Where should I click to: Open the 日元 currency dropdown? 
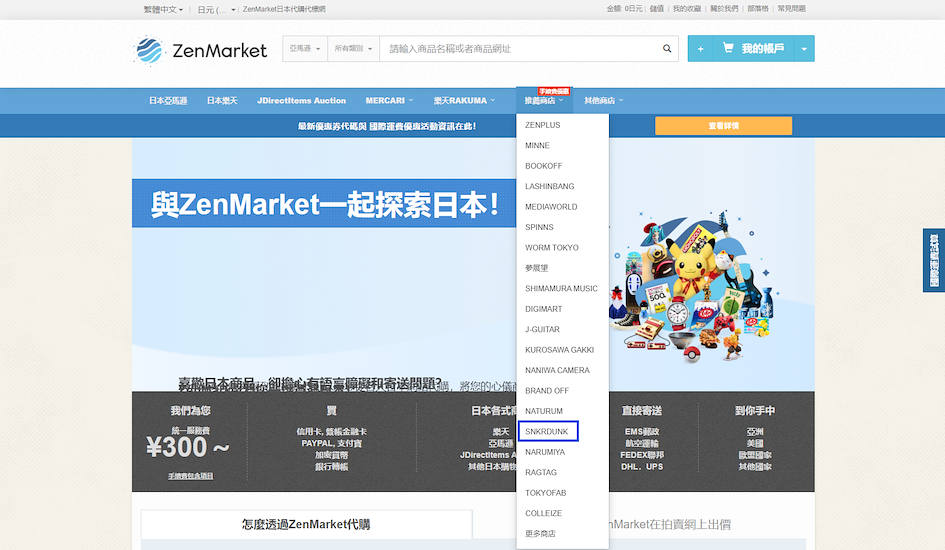[x=216, y=10]
